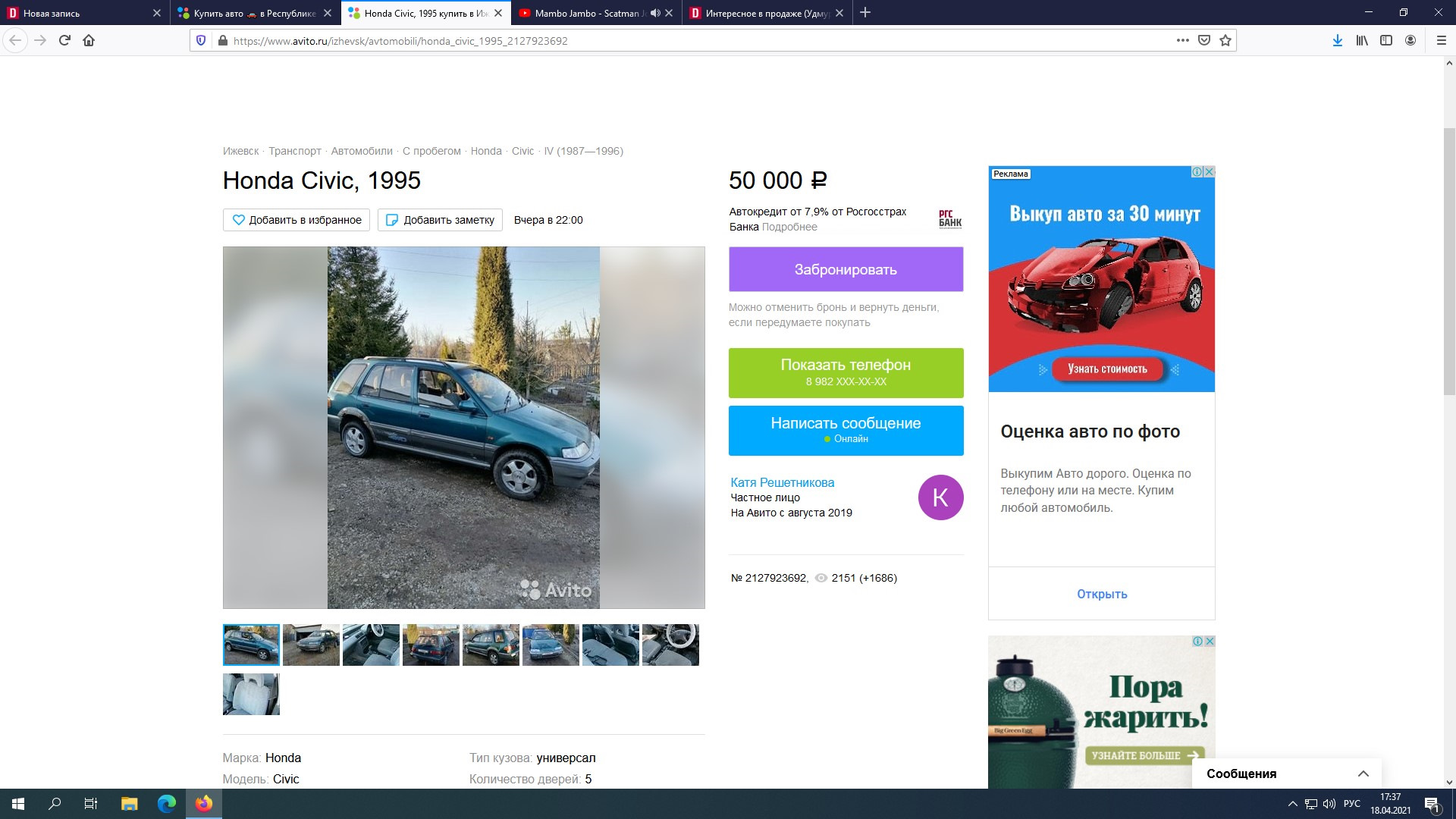Click УЗНАЙТЕ БОЛЬШЕ in grill ad

[1144, 755]
